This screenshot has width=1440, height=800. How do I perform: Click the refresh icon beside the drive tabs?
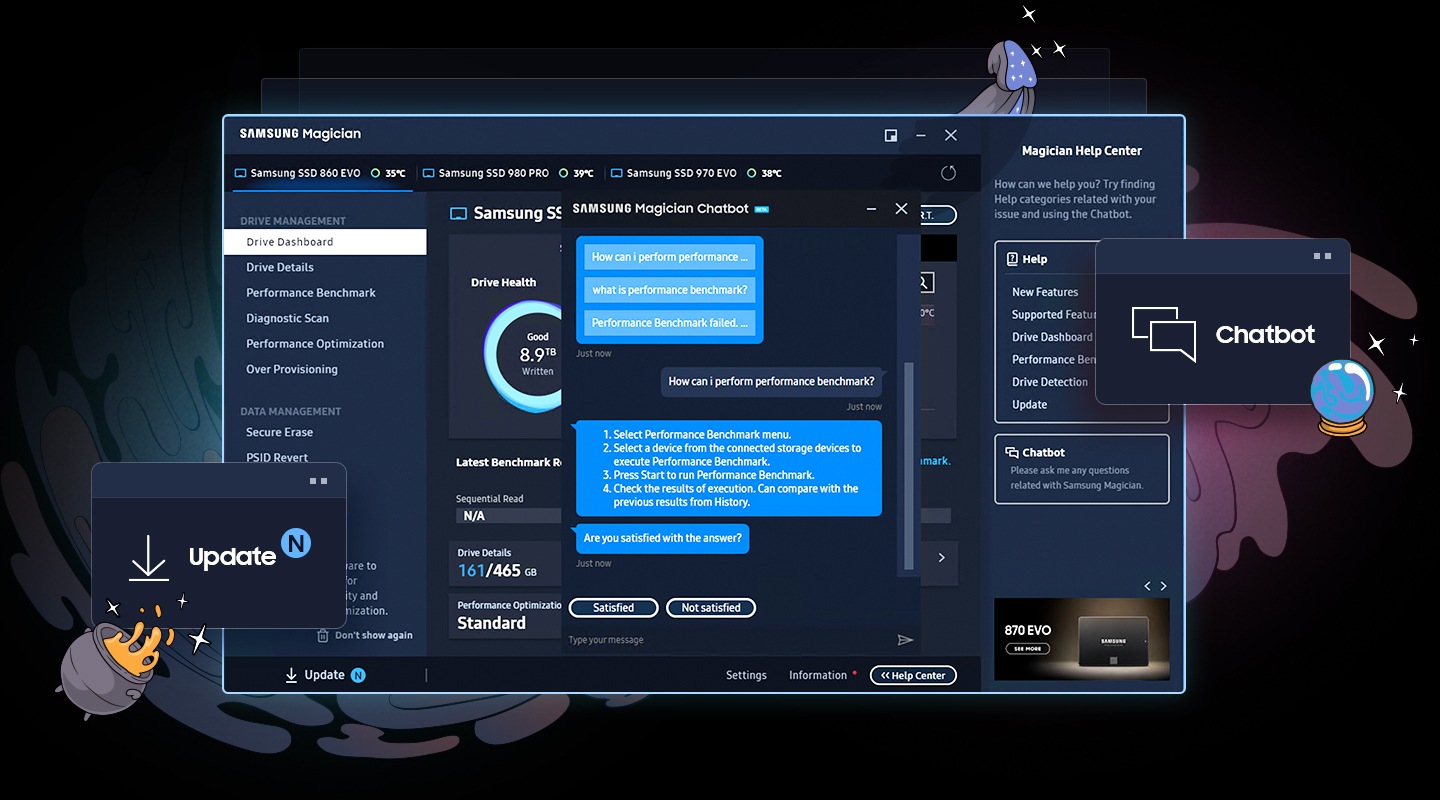pyautogui.click(x=948, y=172)
